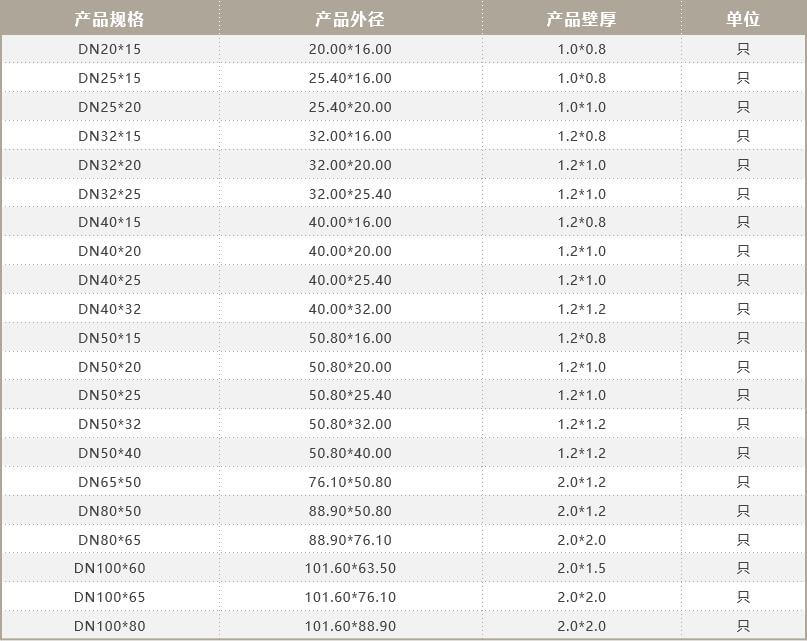Select outer diameter value 101.60*63.50
Viewport: 807px width, 641px height.
pyautogui.click(x=350, y=568)
